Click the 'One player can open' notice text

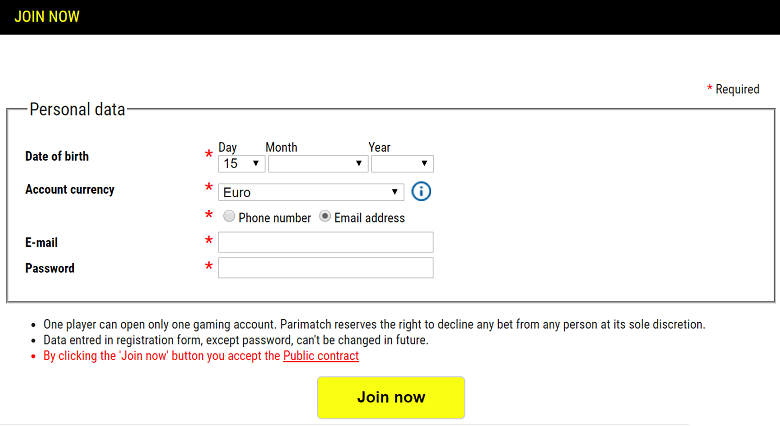pos(374,324)
